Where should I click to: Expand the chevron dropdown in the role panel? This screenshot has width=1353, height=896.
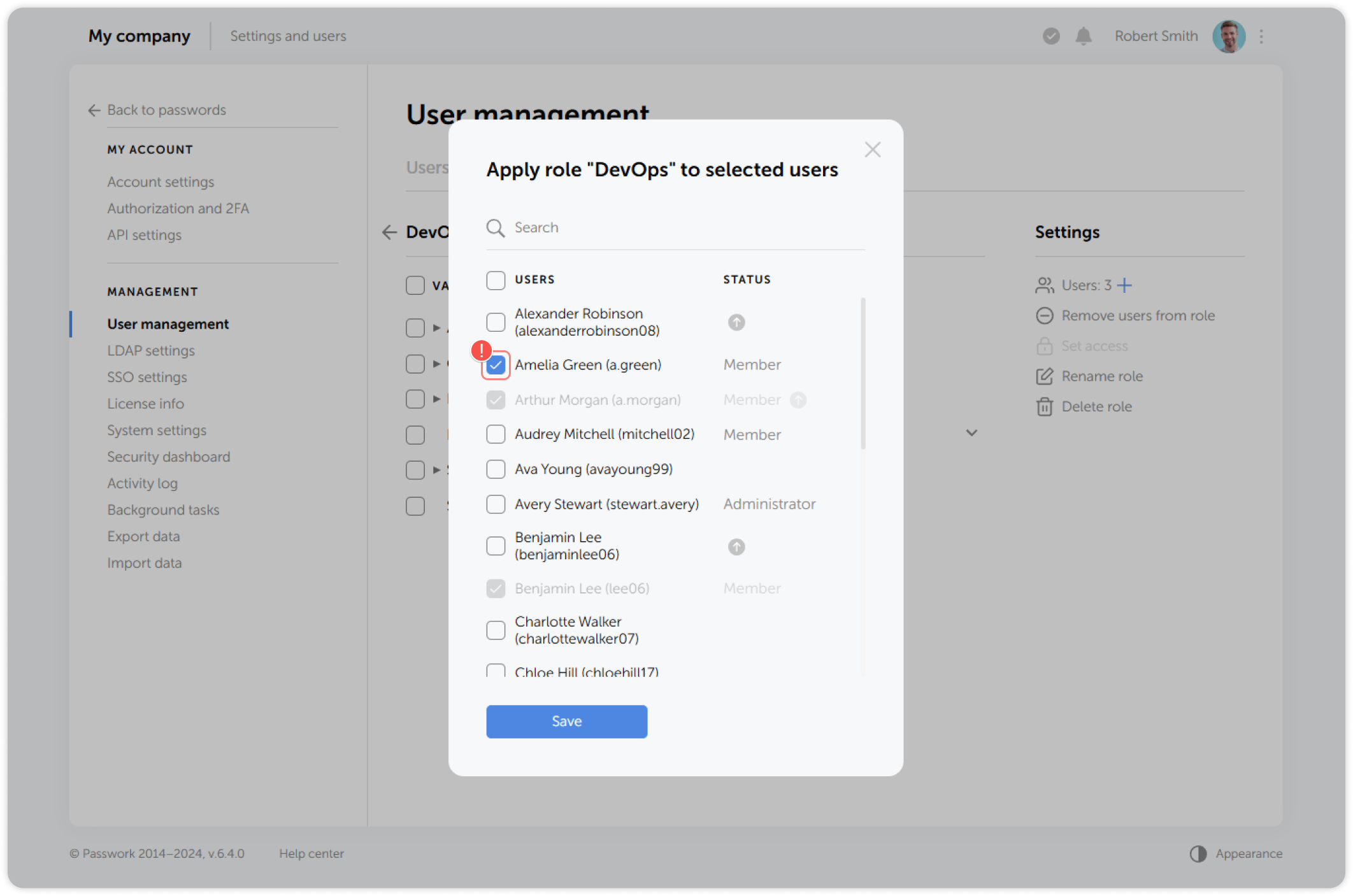pos(971,433)
